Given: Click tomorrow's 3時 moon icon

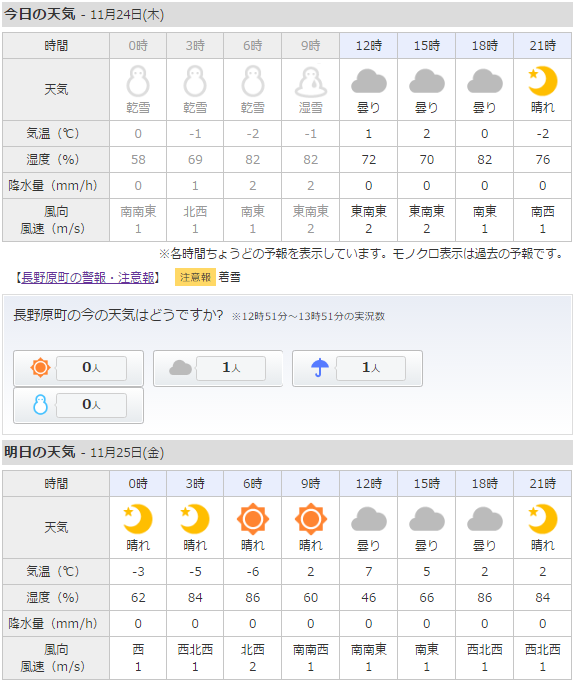Looking at the screenshot, I should pos(195,519).
